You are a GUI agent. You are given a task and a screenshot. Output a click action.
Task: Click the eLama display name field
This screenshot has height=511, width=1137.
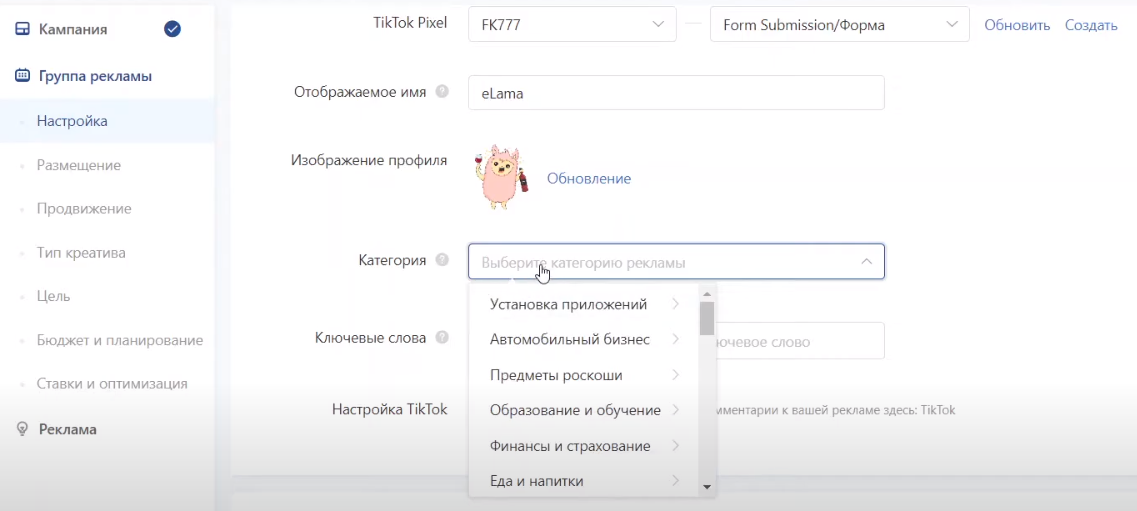[676, 93]
